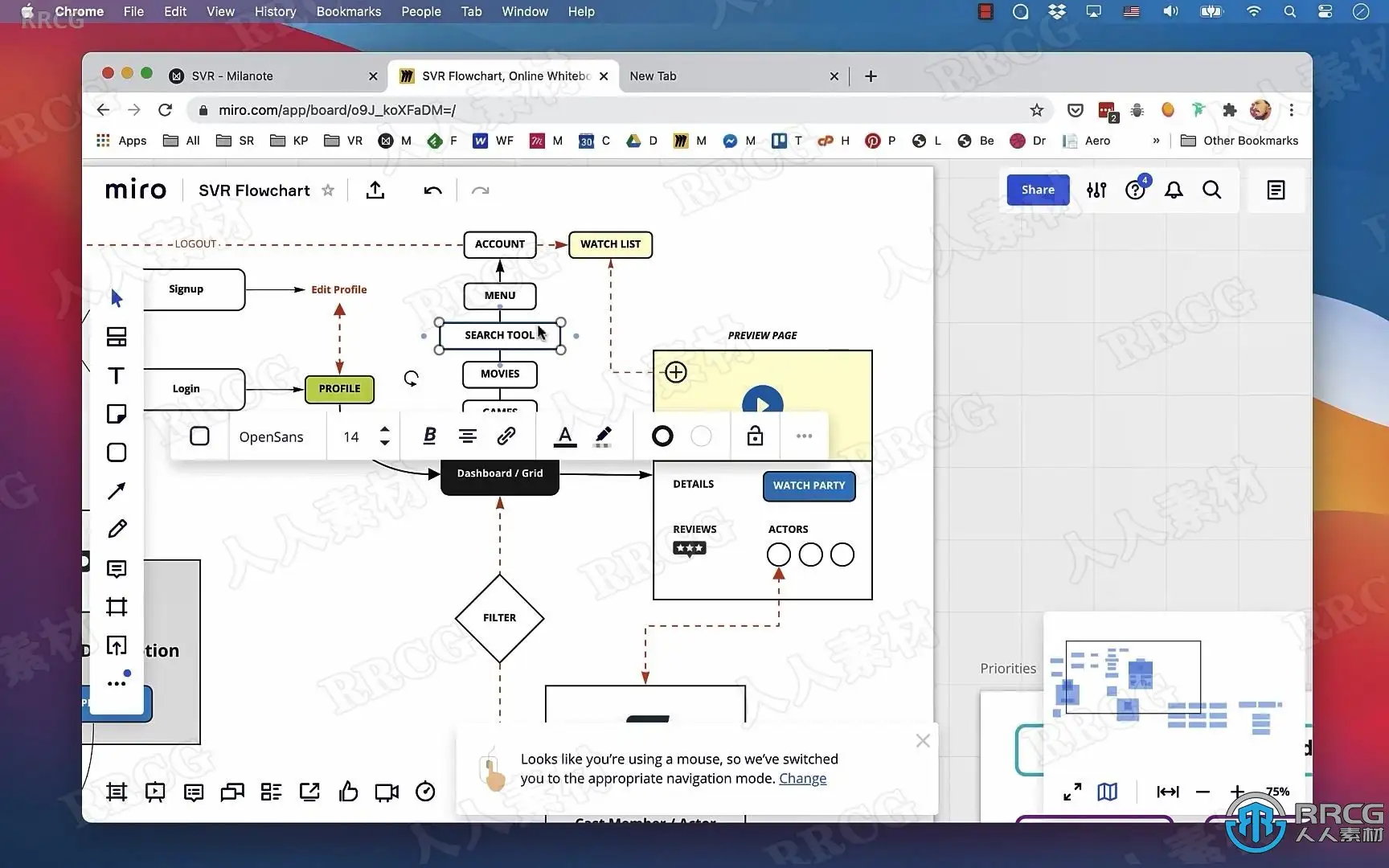Image resolution: width=1389 pixels, height=868 pixels.
Task: Select the Frame tool in sidebar
Action: tap(117, 607)
